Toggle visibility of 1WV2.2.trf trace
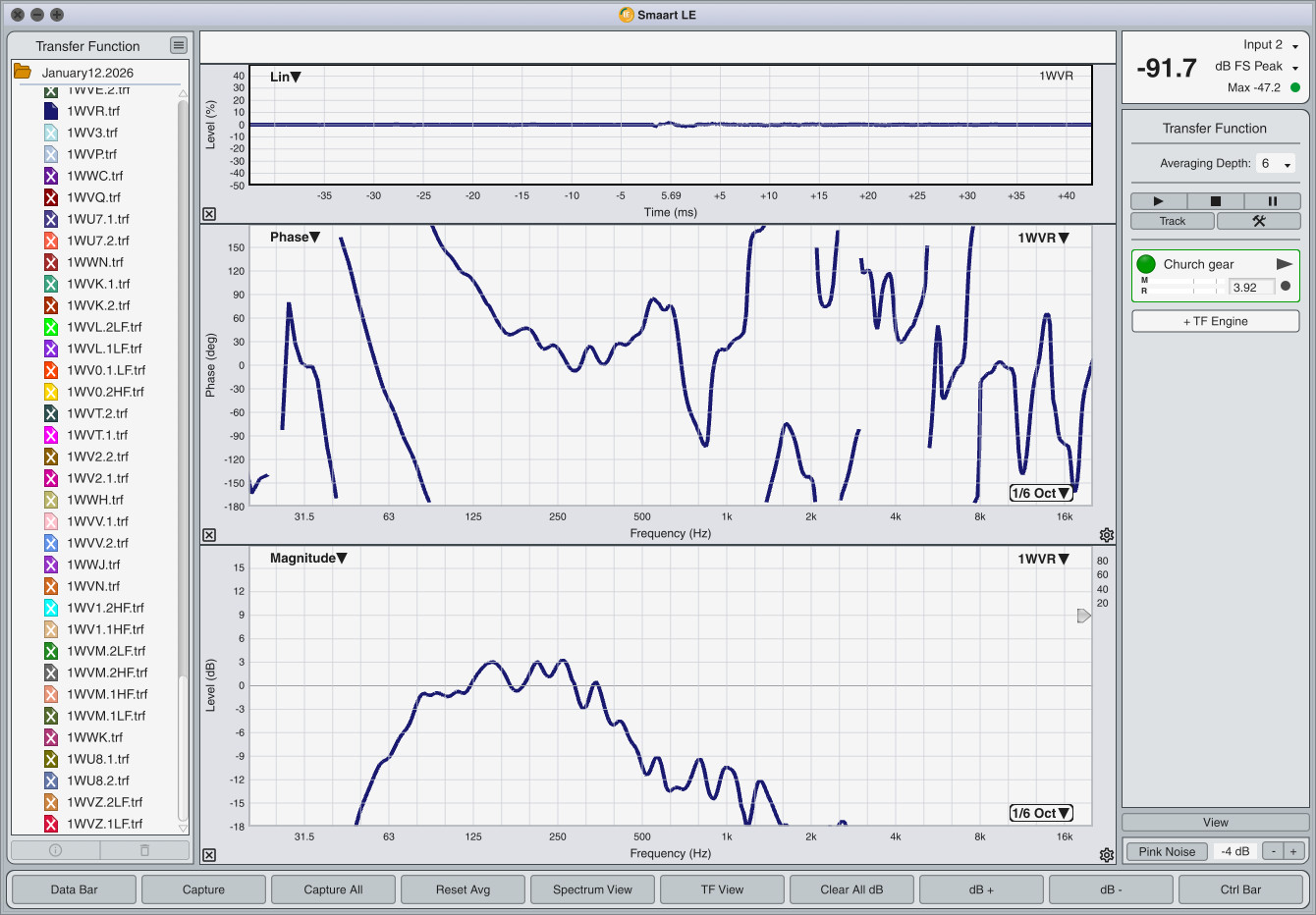This screenshot has height=915, width=1316. pyautogui.click(x=51, y=457)
